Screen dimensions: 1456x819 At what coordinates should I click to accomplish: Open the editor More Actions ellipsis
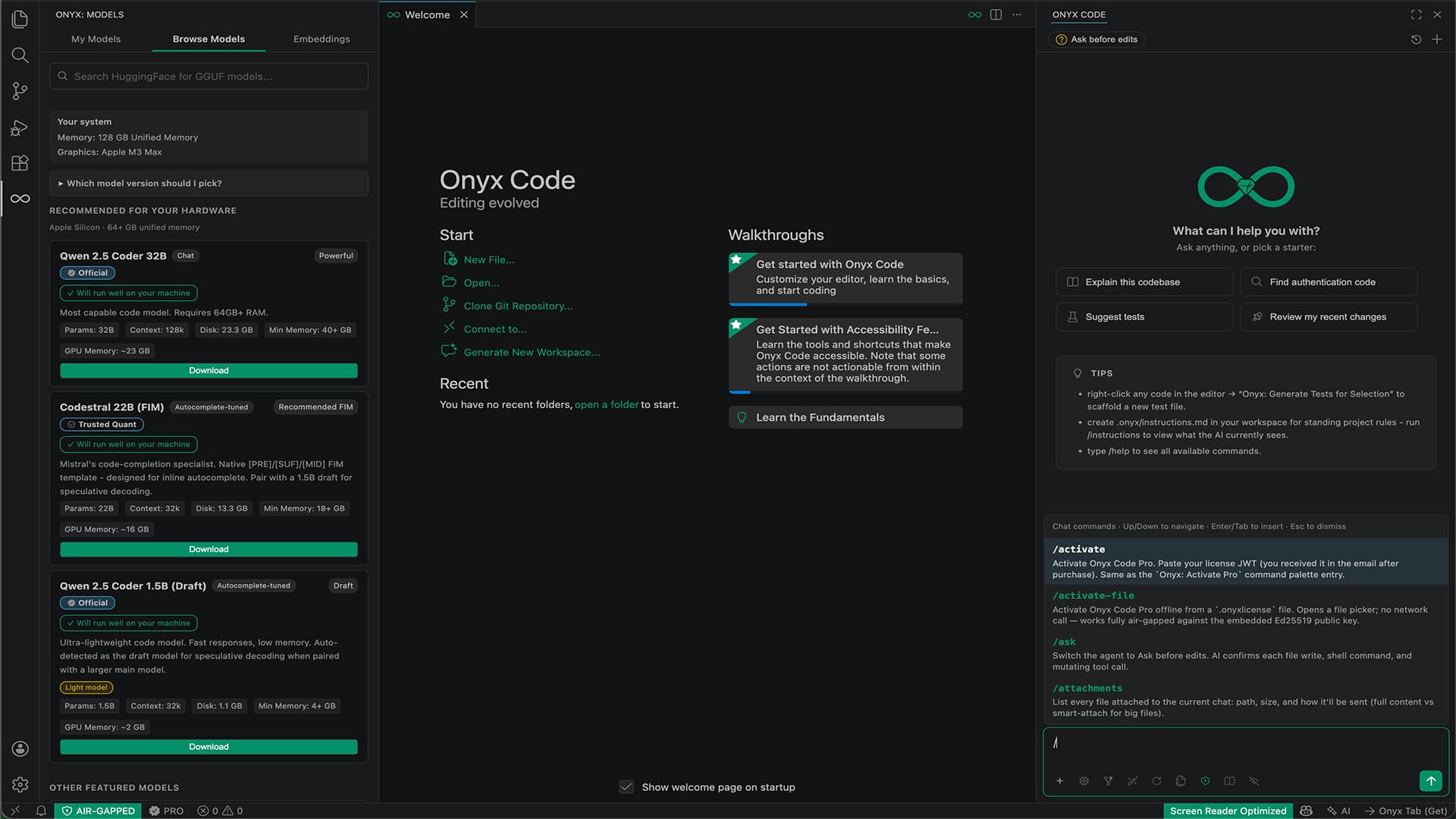(1017, 14)
